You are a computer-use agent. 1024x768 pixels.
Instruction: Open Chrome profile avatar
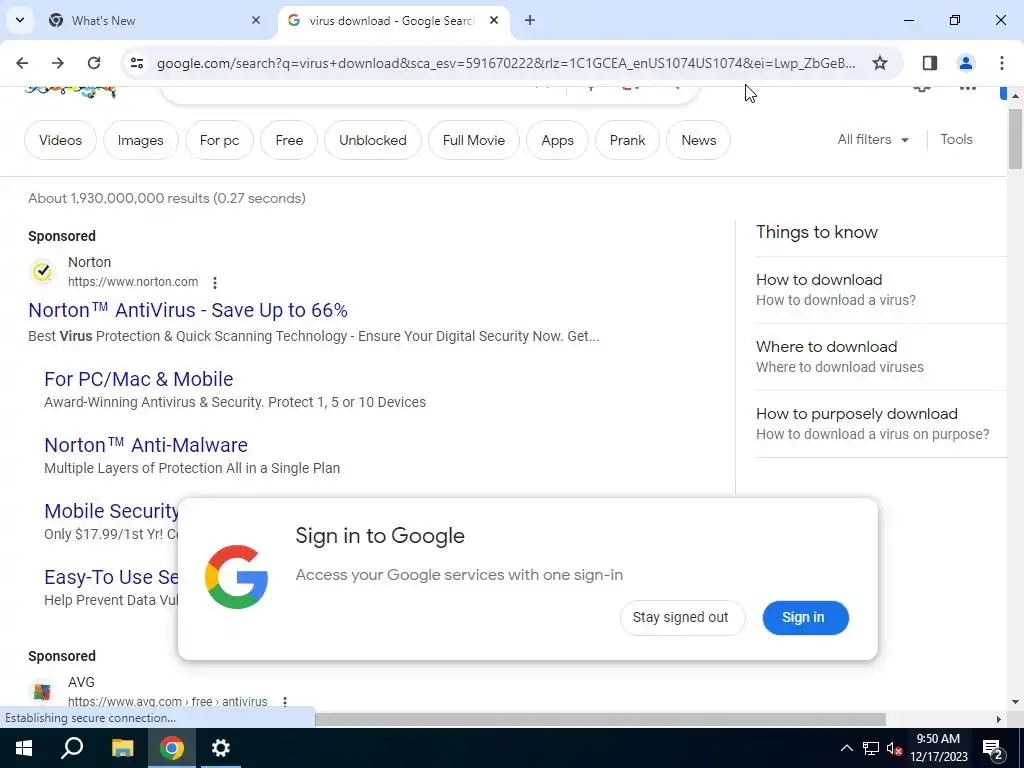click(x=965, y=63)
